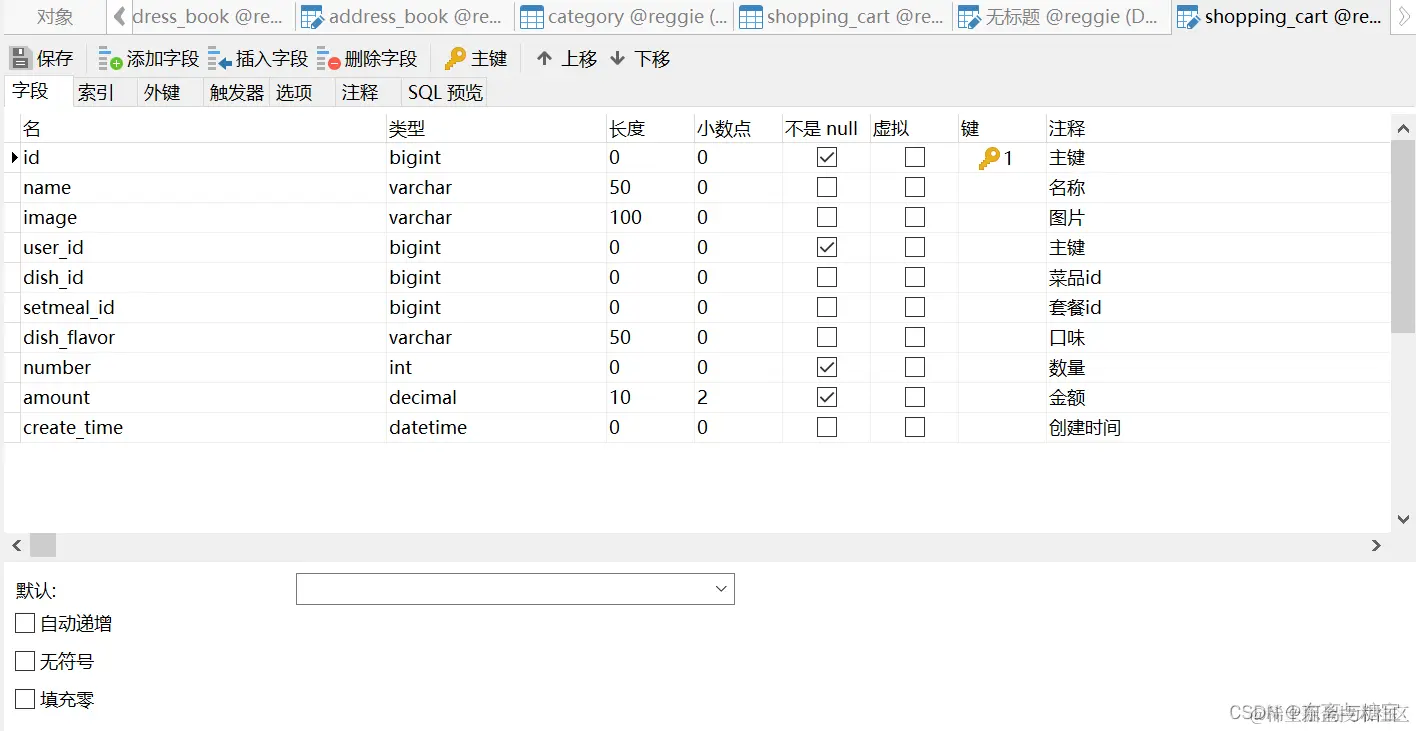Select the dish_flavor field name cell
This screenshot has width=1416, height=731.
coord(203,337)
